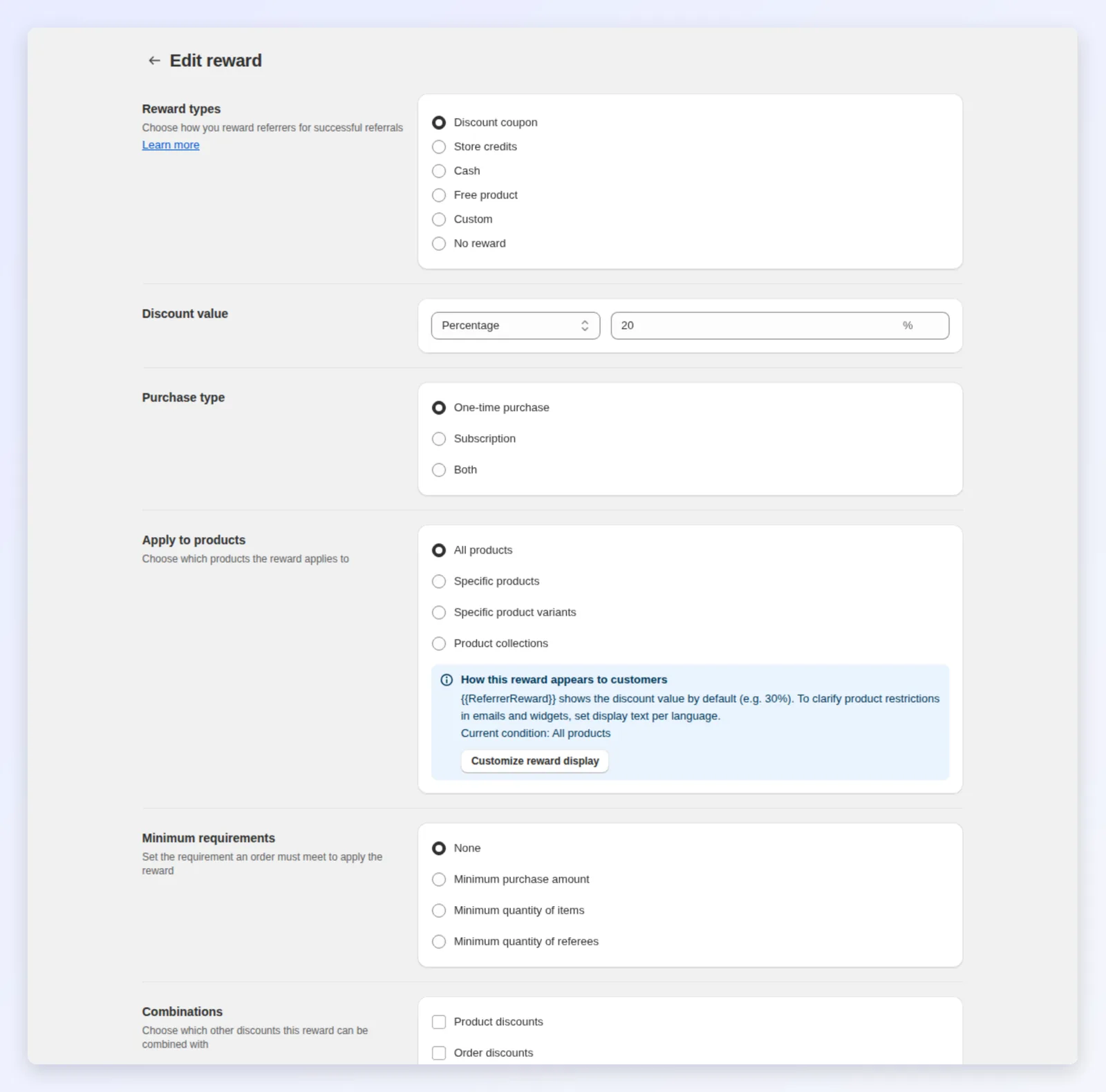This screenshot has height=1092, width=1106.
Task: Select the Discount coupon reward type
Action: [439, 123]
